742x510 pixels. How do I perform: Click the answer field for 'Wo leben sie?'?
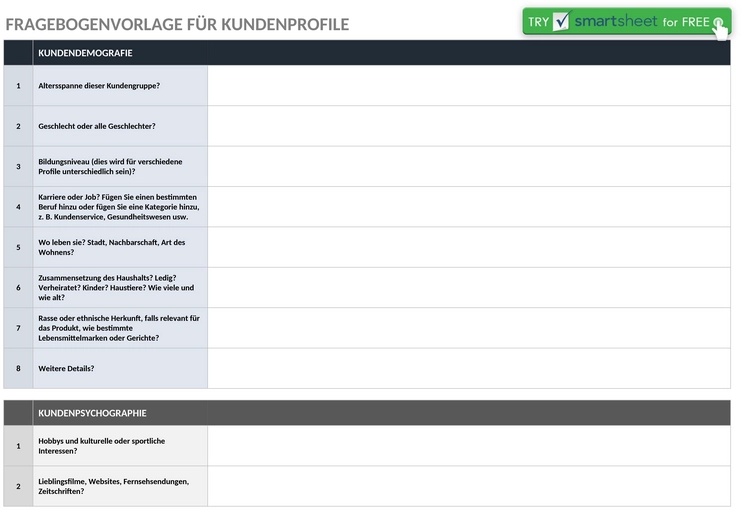pos(469,247)
